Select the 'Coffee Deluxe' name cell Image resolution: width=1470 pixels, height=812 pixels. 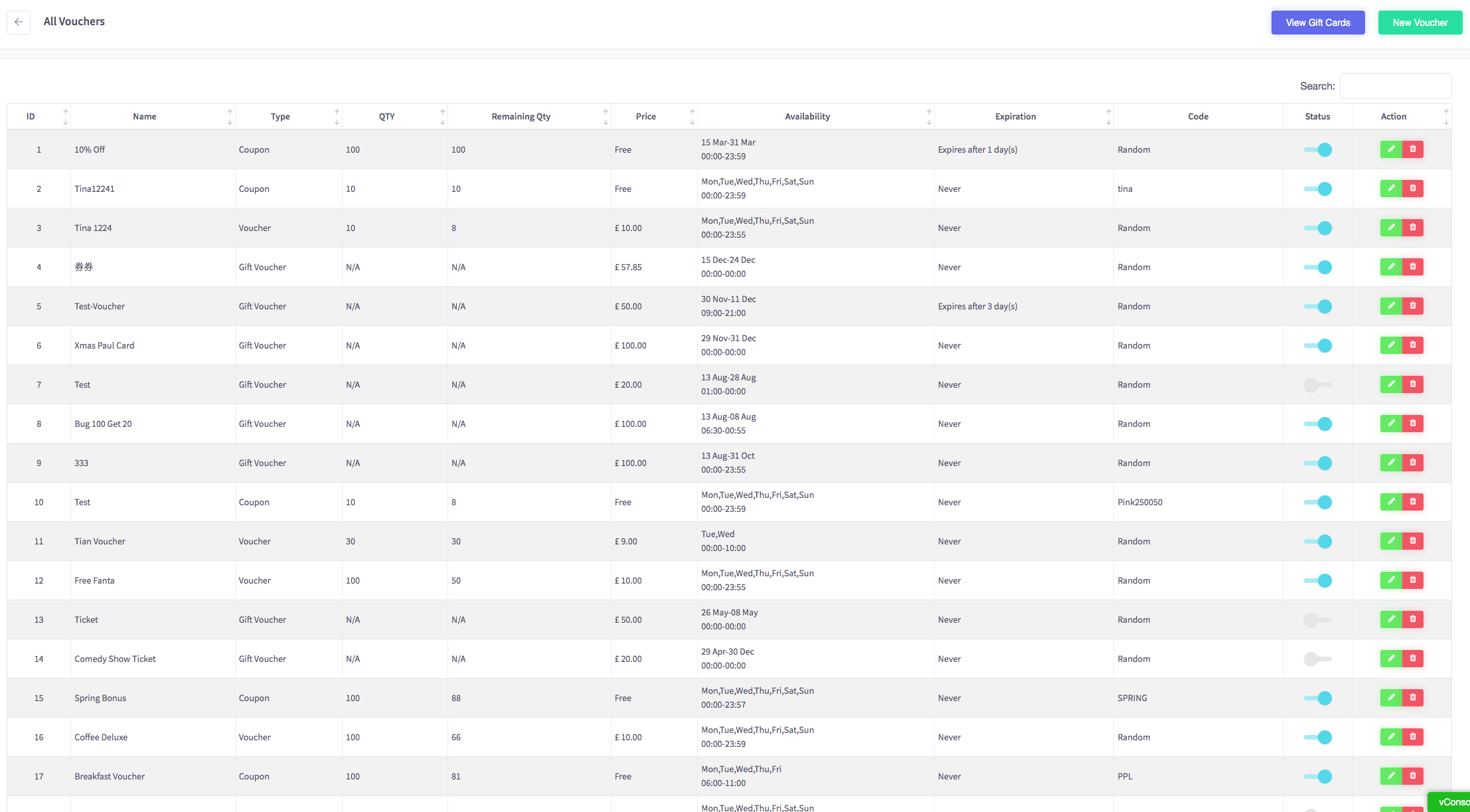[153, 737]
